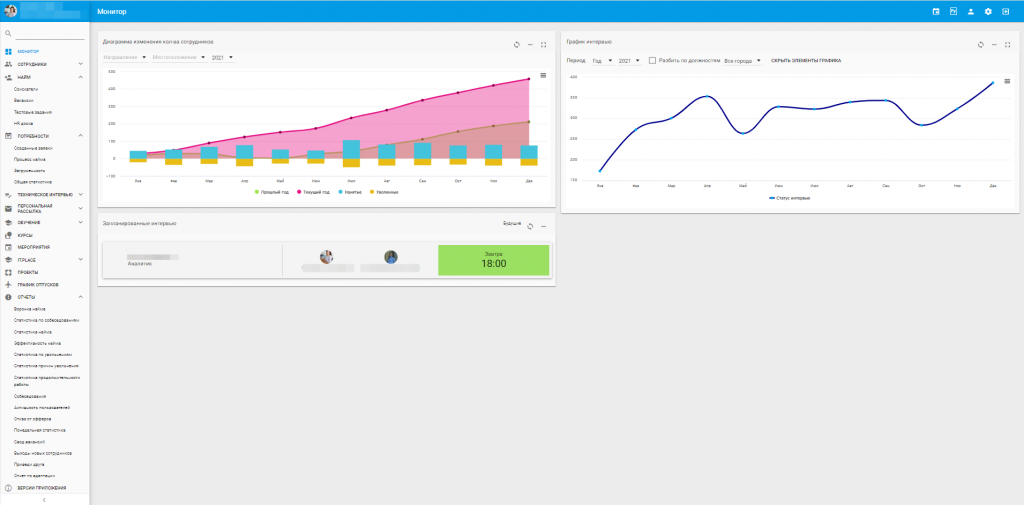1024x505 pixels.
Task: Click the ОБУЧЕНИЕ graduation cap icon
Action: (x=8, y=222)
